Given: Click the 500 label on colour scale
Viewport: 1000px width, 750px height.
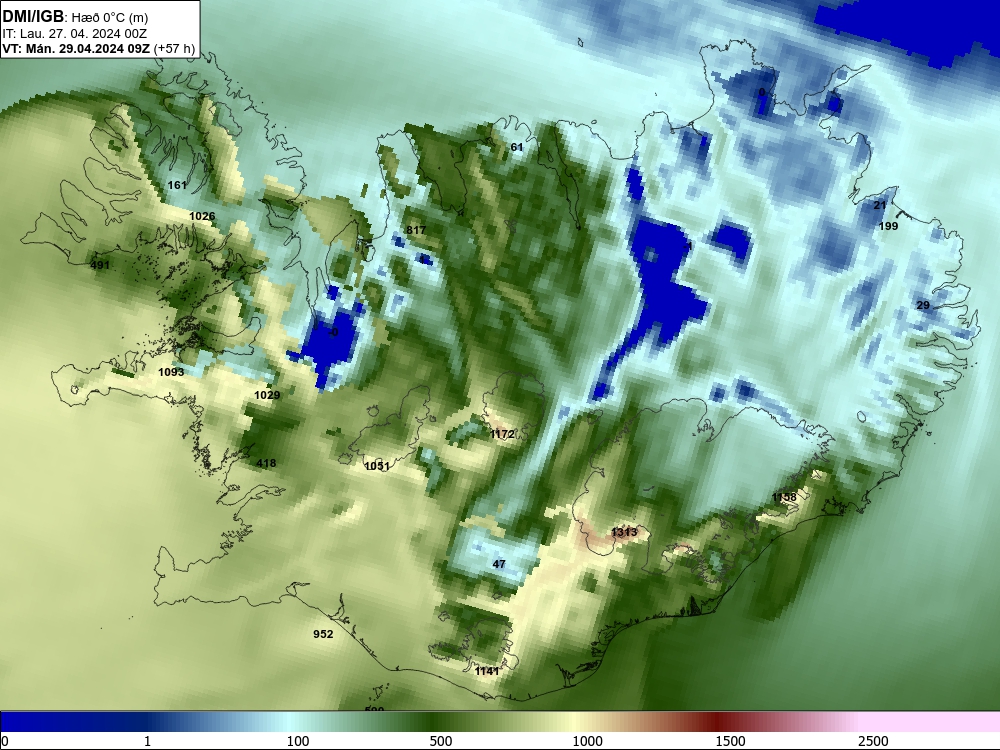Looking at the screenshot, I should pyautogui.click(x=441, y=741).
